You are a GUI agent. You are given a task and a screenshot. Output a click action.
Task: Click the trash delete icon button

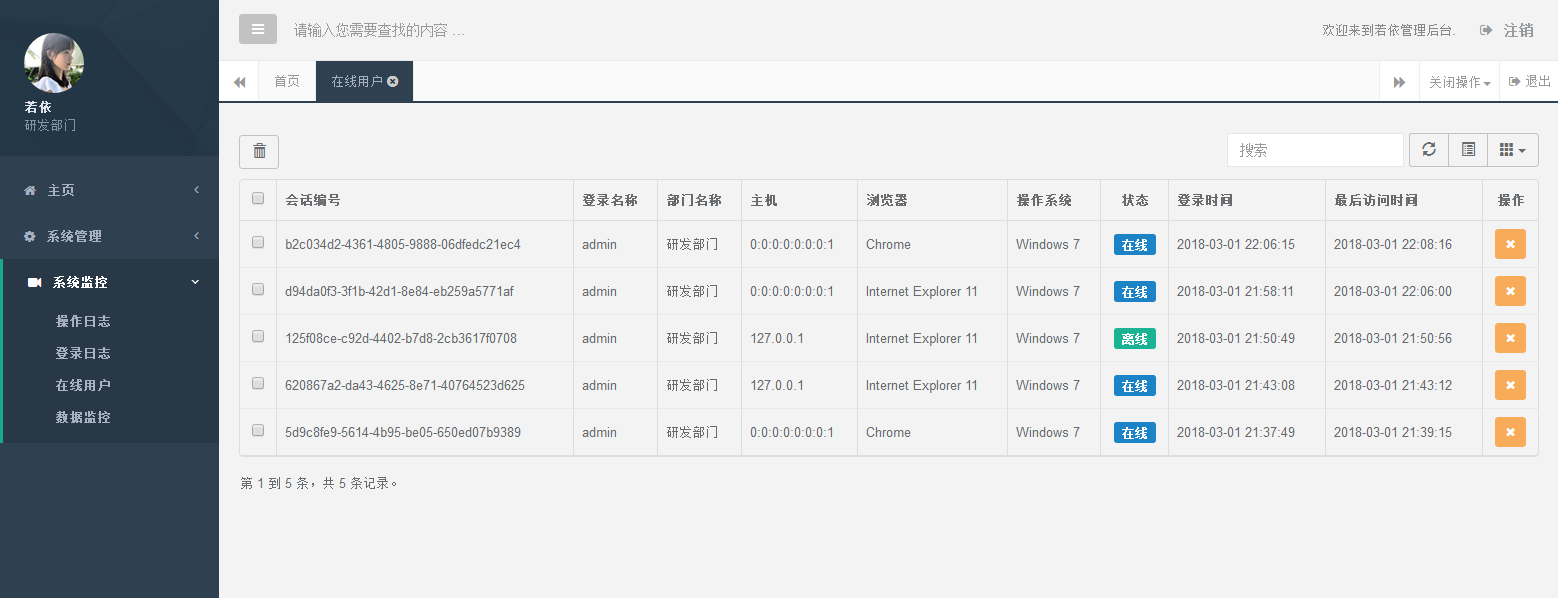click(x=259, y=151)
